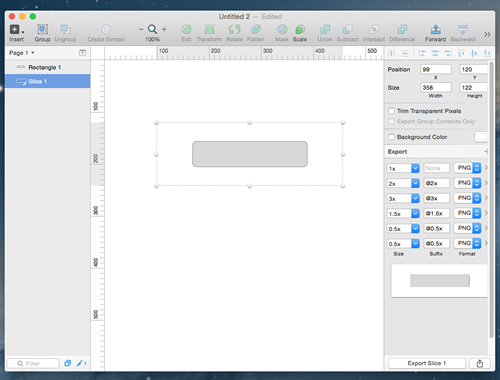Image resolution: width=500 pixels, height=380 pixels.
Task: Click align left edges icon
Action: [422, 53]
